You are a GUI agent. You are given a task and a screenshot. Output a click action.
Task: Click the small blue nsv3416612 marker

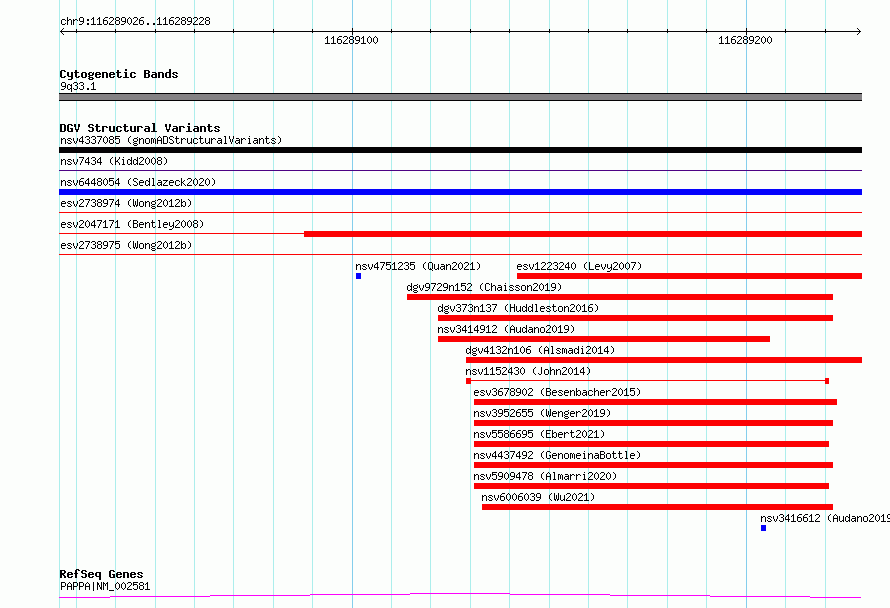pyautogui.click(x=763, y=528)
